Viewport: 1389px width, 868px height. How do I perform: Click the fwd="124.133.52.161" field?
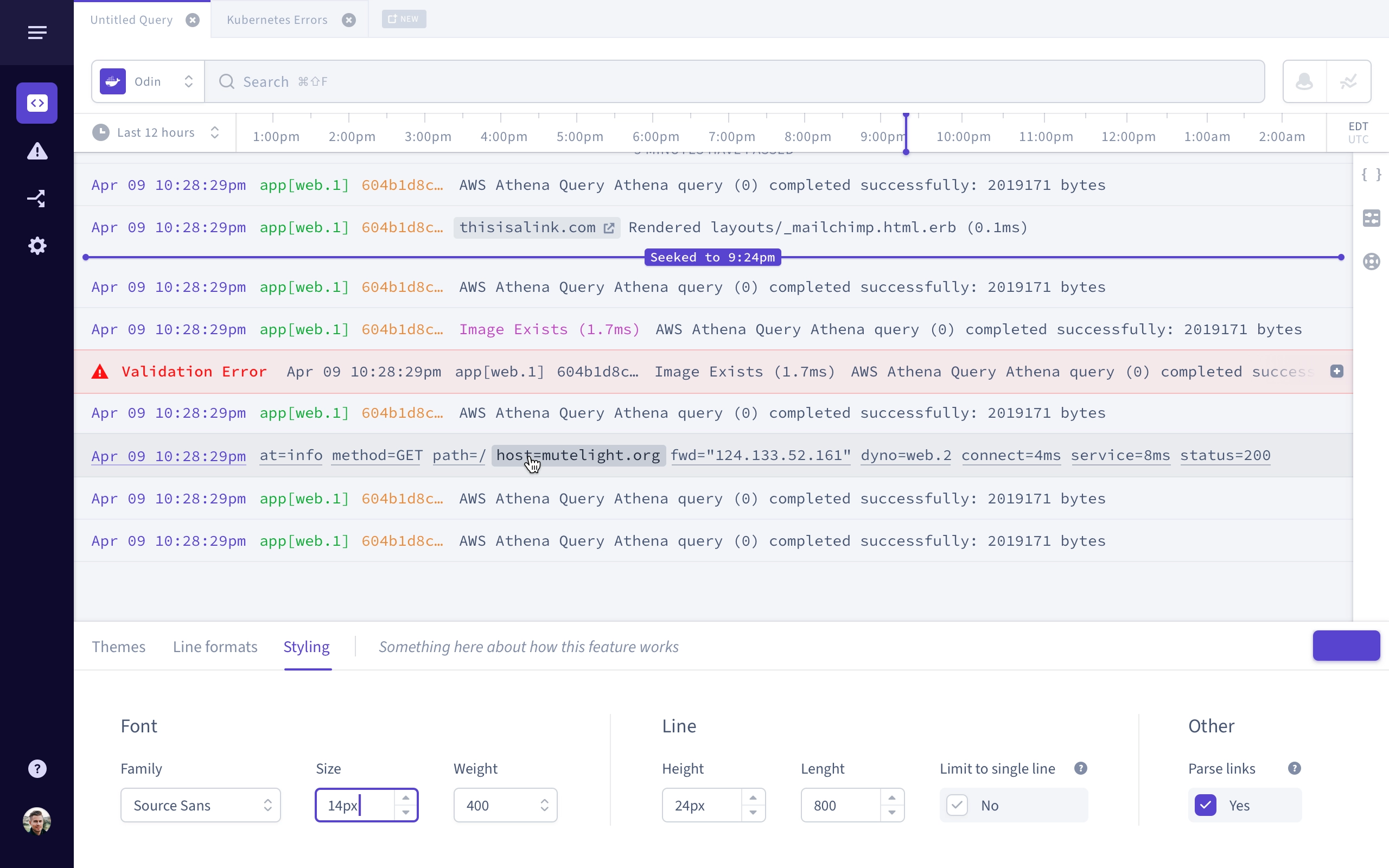click(x=761, y=455)
